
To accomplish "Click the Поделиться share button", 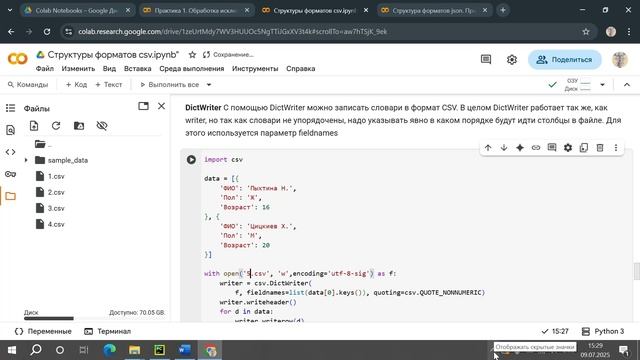I will 564,60.
